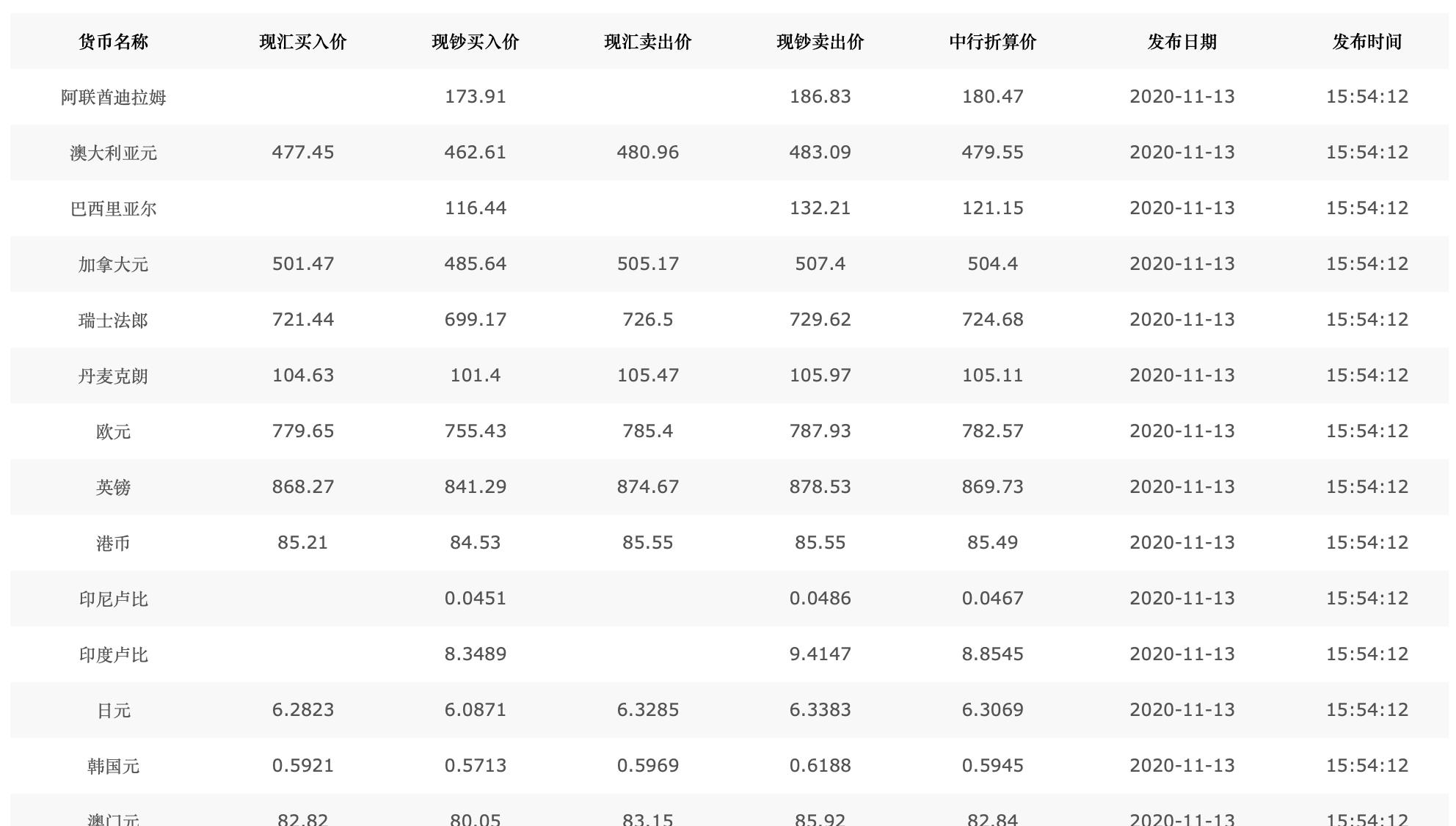Select the 现汇买入价 column header
Viewport: 1456px width, 826px height.
coord(303,42)
